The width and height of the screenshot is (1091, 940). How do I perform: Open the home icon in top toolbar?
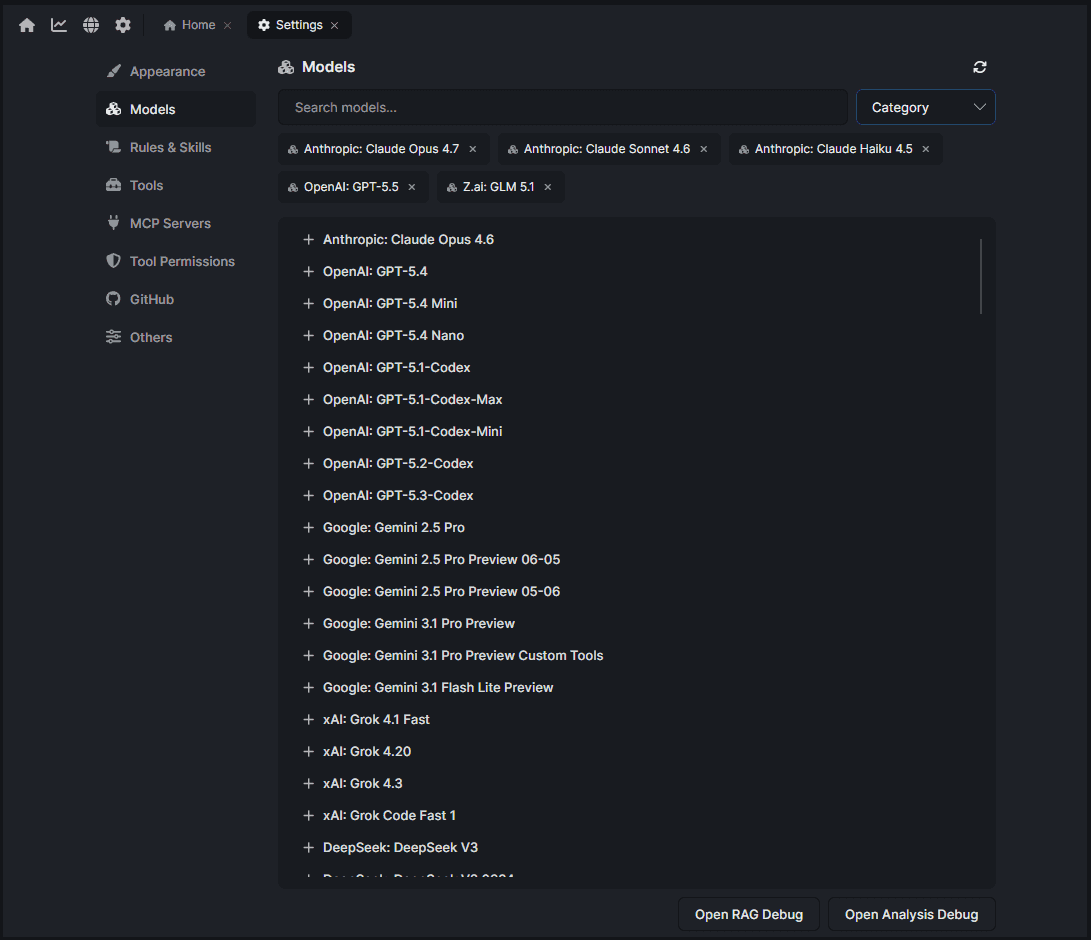[x=27, y=25]
